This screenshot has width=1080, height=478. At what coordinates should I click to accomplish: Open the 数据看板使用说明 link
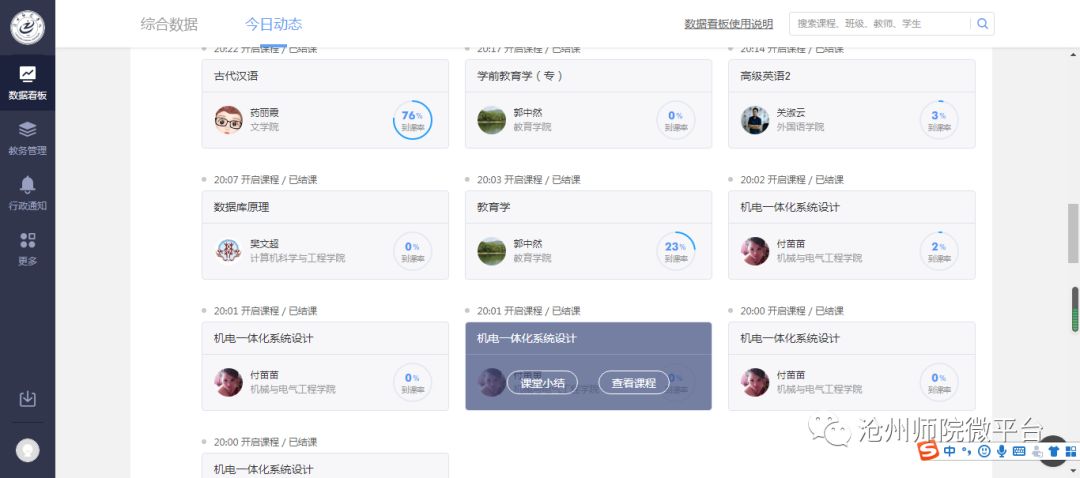729,24
